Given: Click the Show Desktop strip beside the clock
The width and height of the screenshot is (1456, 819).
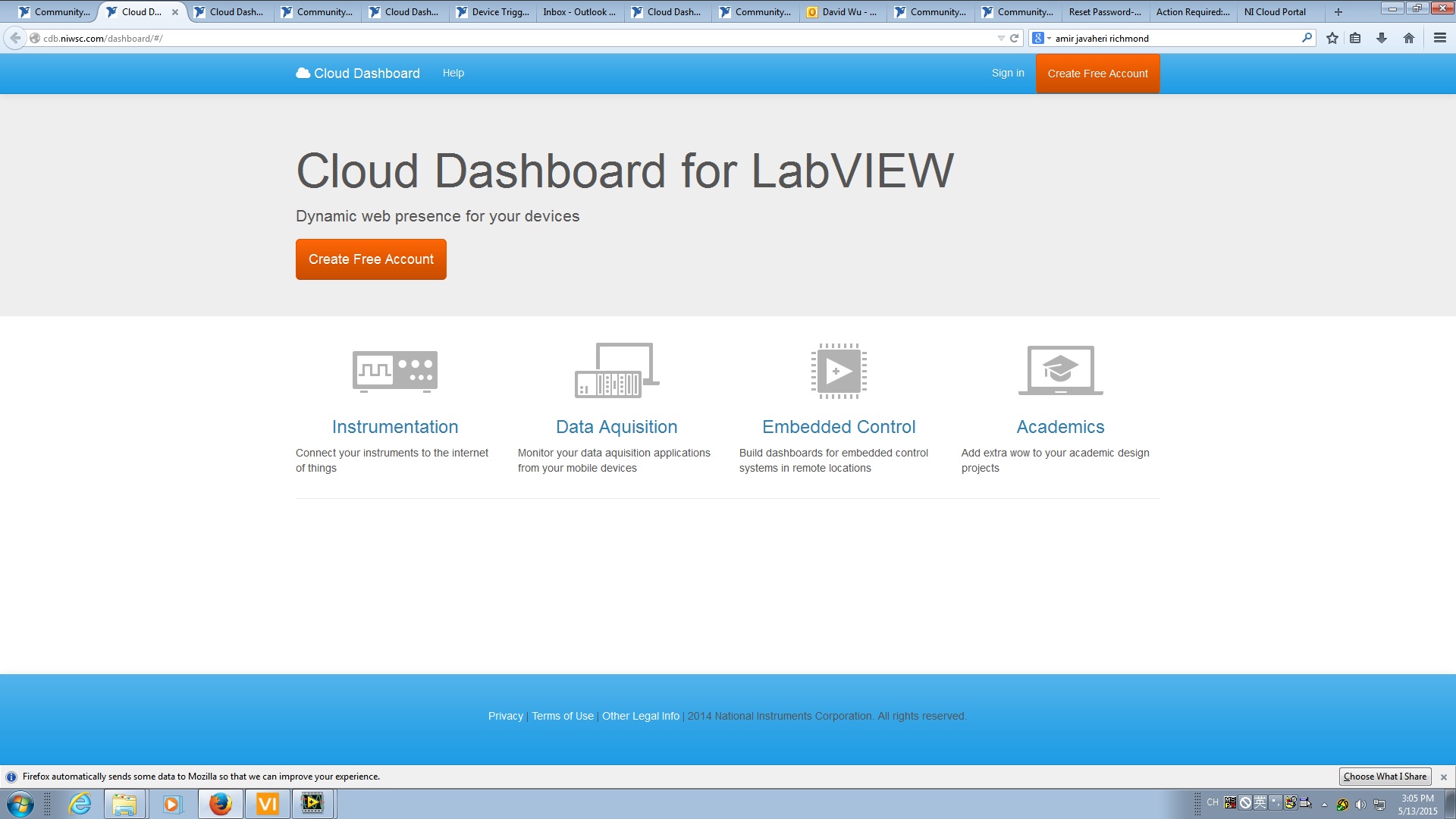Looking at the screenshot, I should pos(1450,804).
